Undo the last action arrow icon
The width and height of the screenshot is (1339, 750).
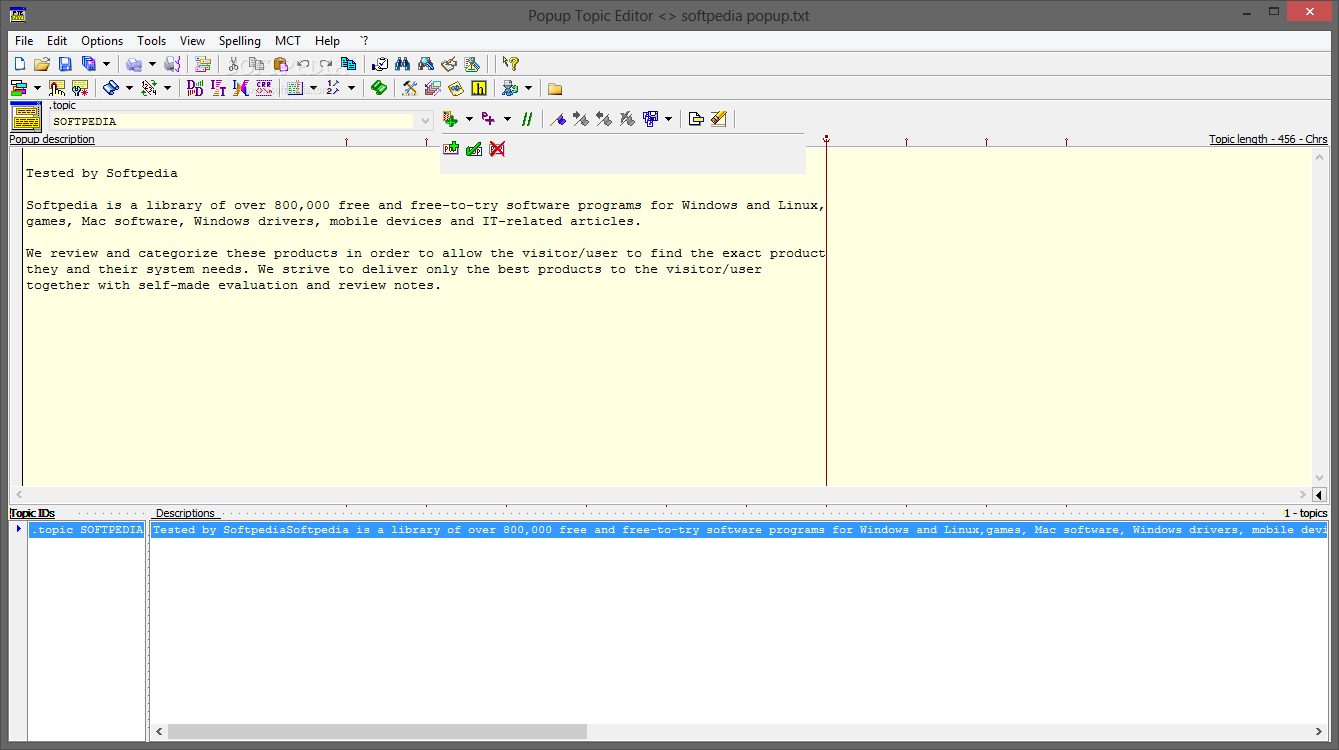click(x=303, y=64)
